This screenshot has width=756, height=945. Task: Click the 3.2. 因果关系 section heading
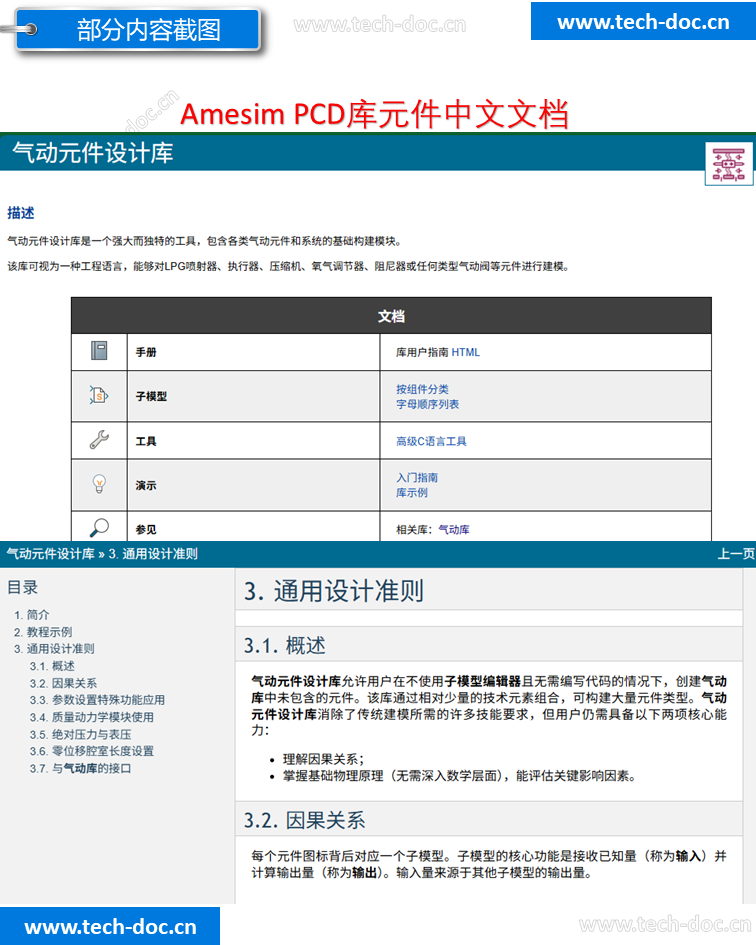click(304, 820)
